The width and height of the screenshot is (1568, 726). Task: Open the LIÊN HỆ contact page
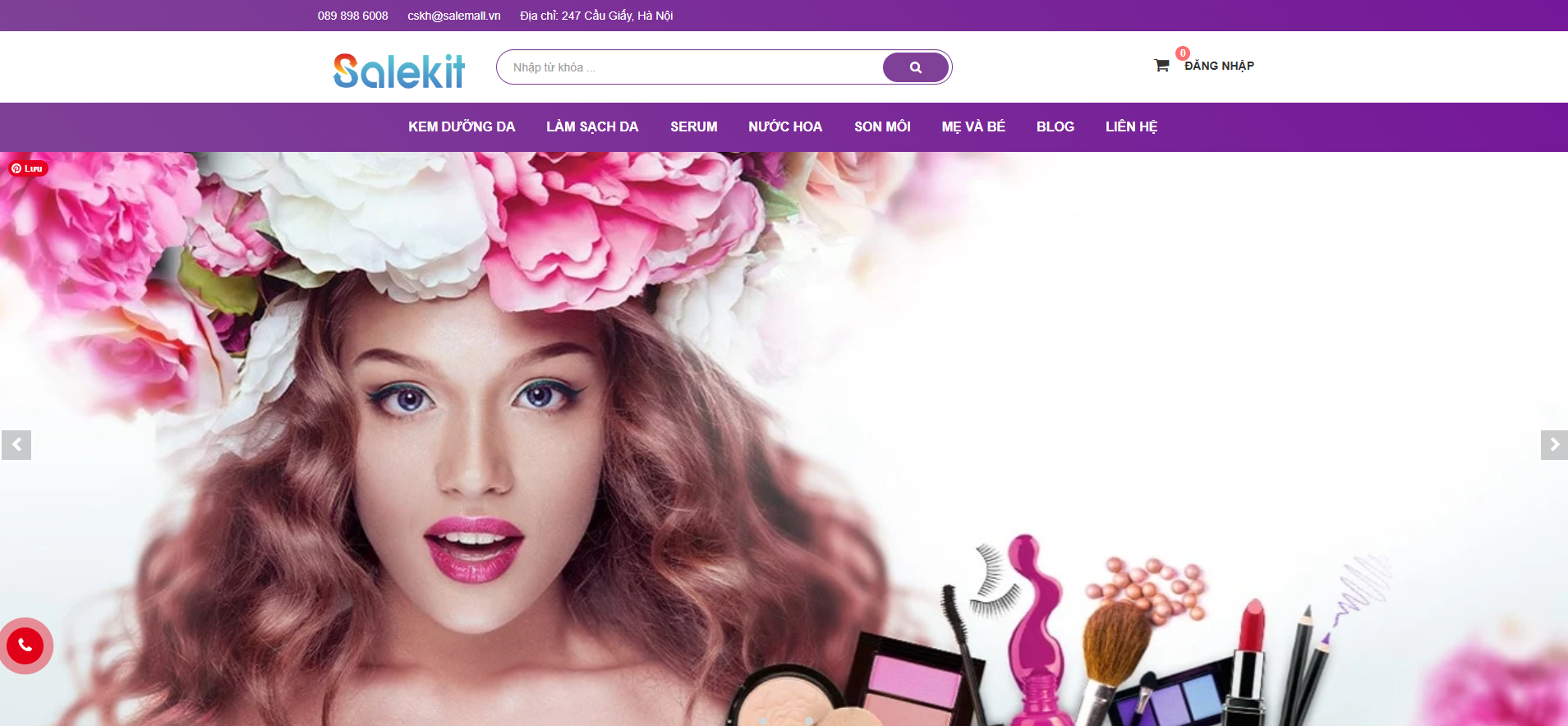point(1131,127)
